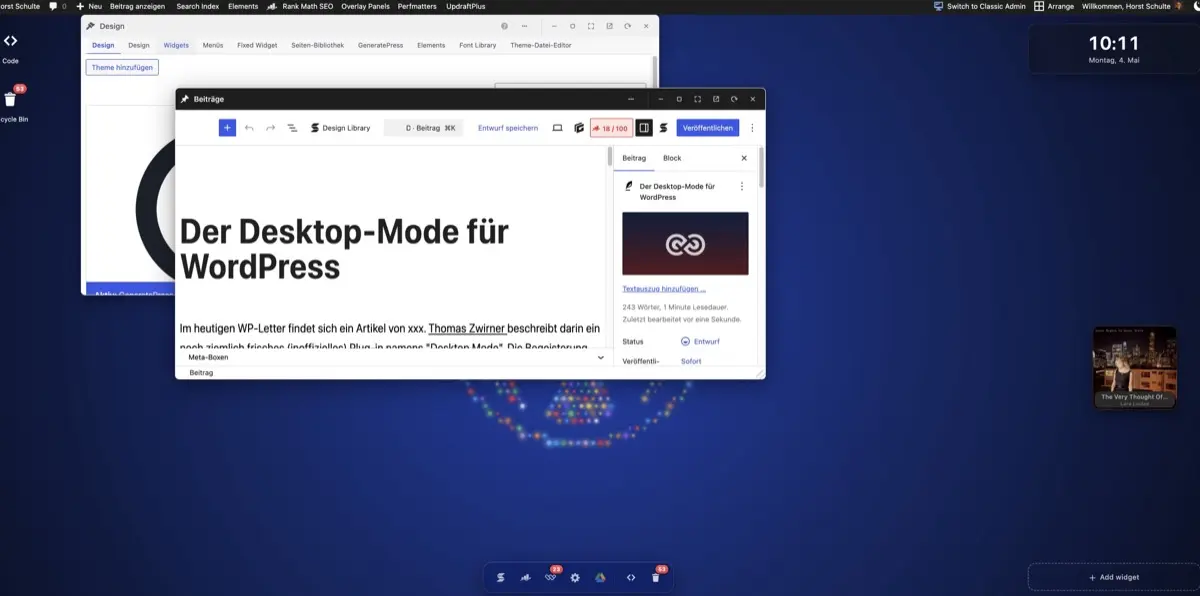Image resolution: width=1200 pixels, height=596 pixels.
Task: Reload the Design window
Action: (627, 26)
